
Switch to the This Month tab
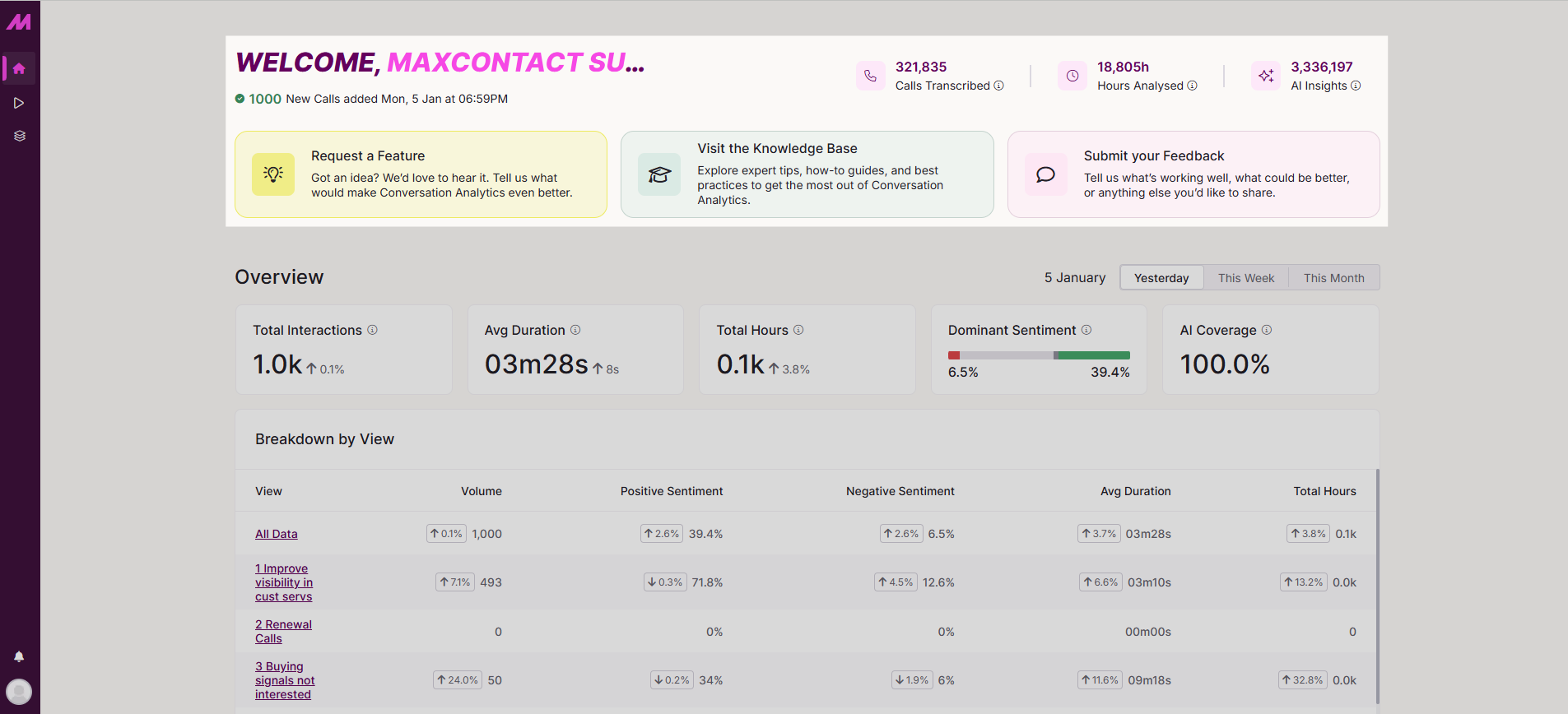tap(1334, 278)
